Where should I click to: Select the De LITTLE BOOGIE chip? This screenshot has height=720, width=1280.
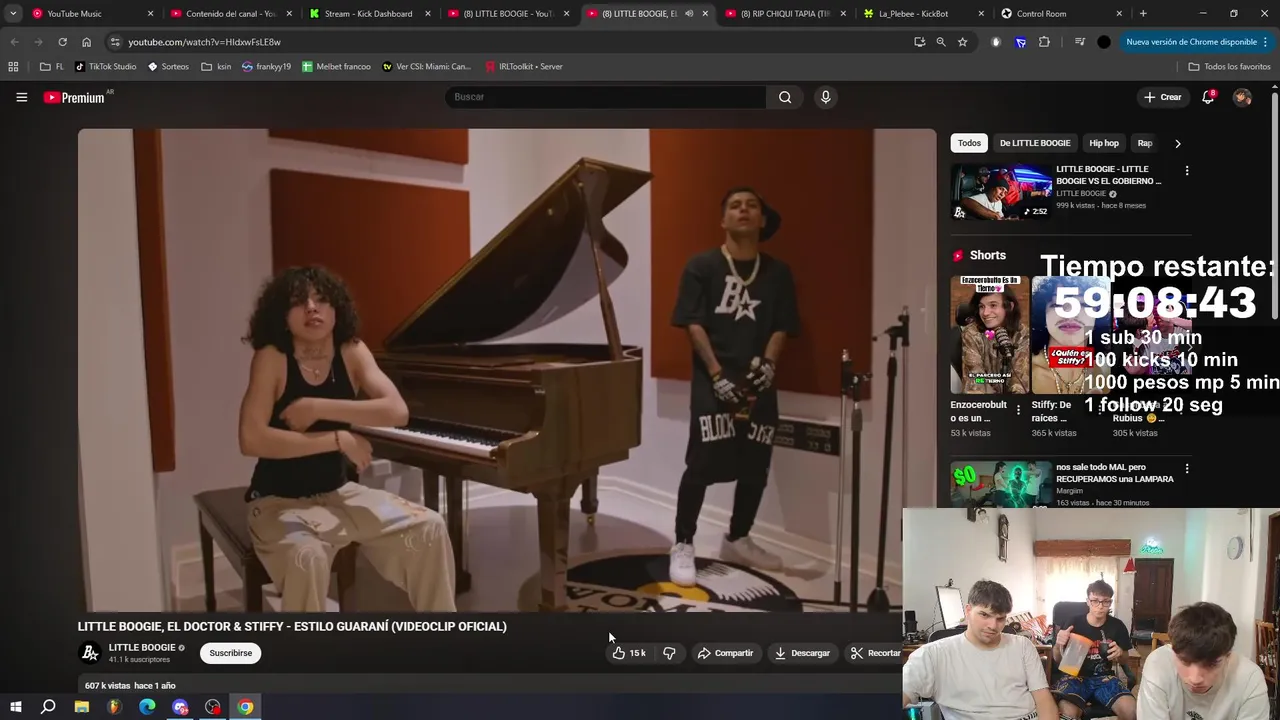[x=1035, y=143]
